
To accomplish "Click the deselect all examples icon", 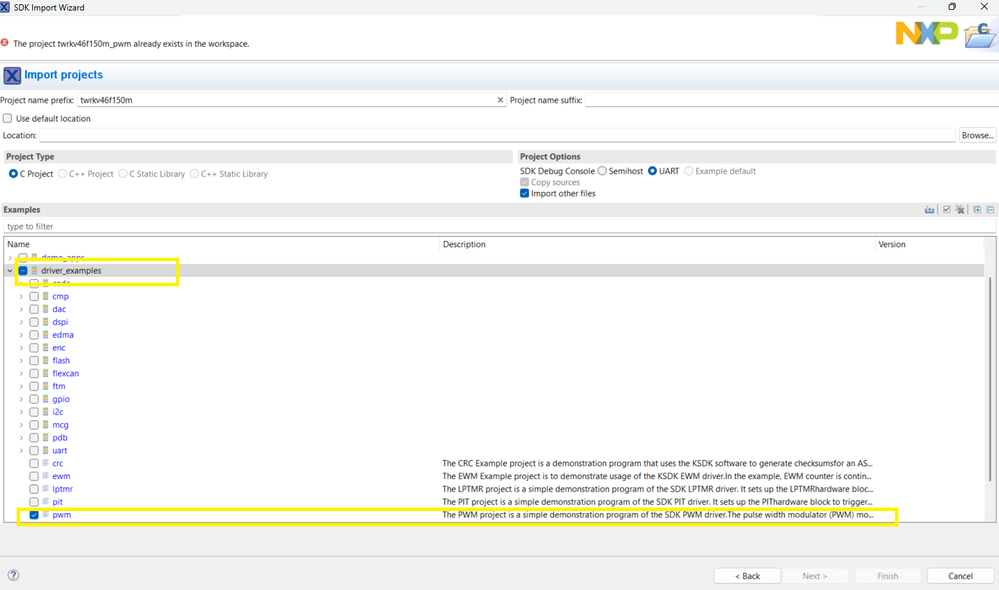I will (960, 210).
